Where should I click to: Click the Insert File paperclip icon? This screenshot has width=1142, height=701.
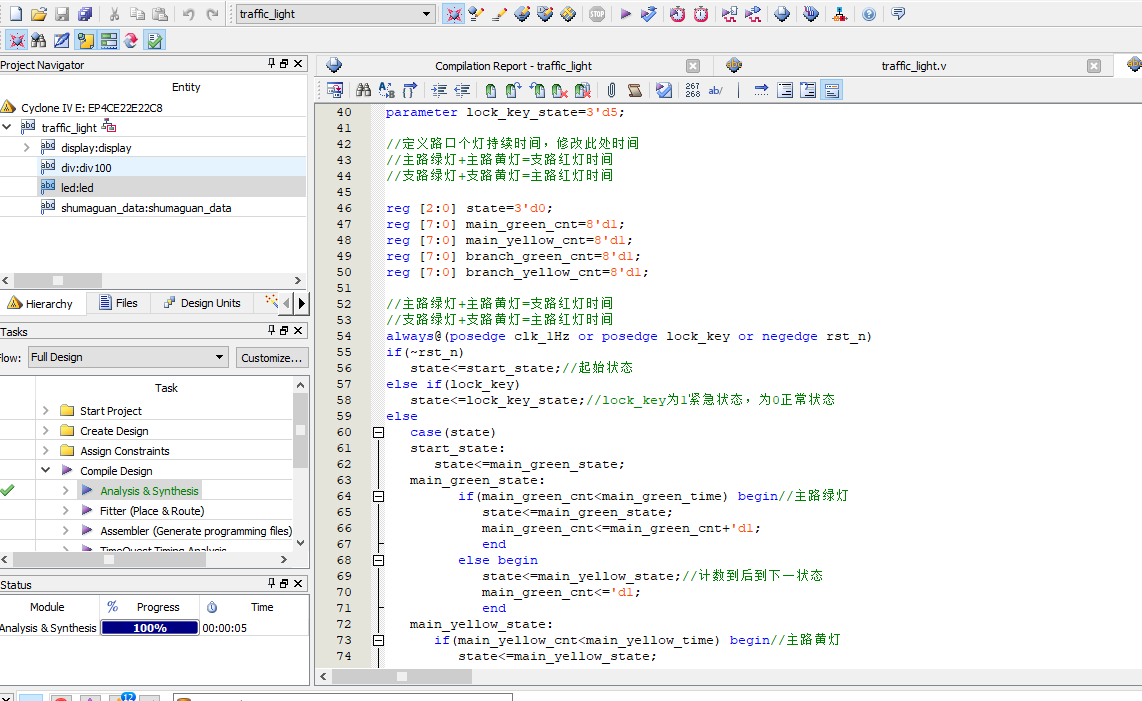click(x=612, y=90)
